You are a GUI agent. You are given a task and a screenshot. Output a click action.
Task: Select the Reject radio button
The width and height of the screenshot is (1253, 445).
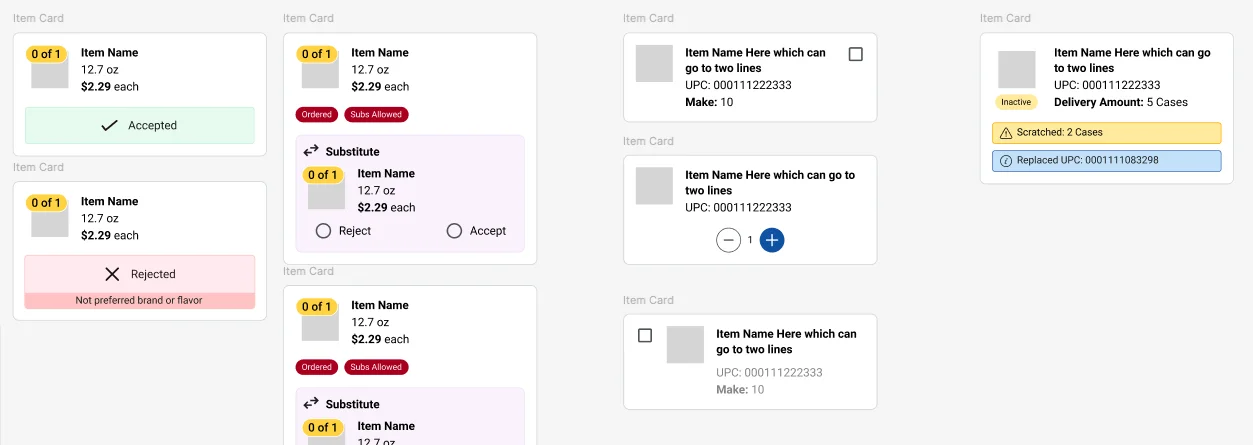[323, 231]
